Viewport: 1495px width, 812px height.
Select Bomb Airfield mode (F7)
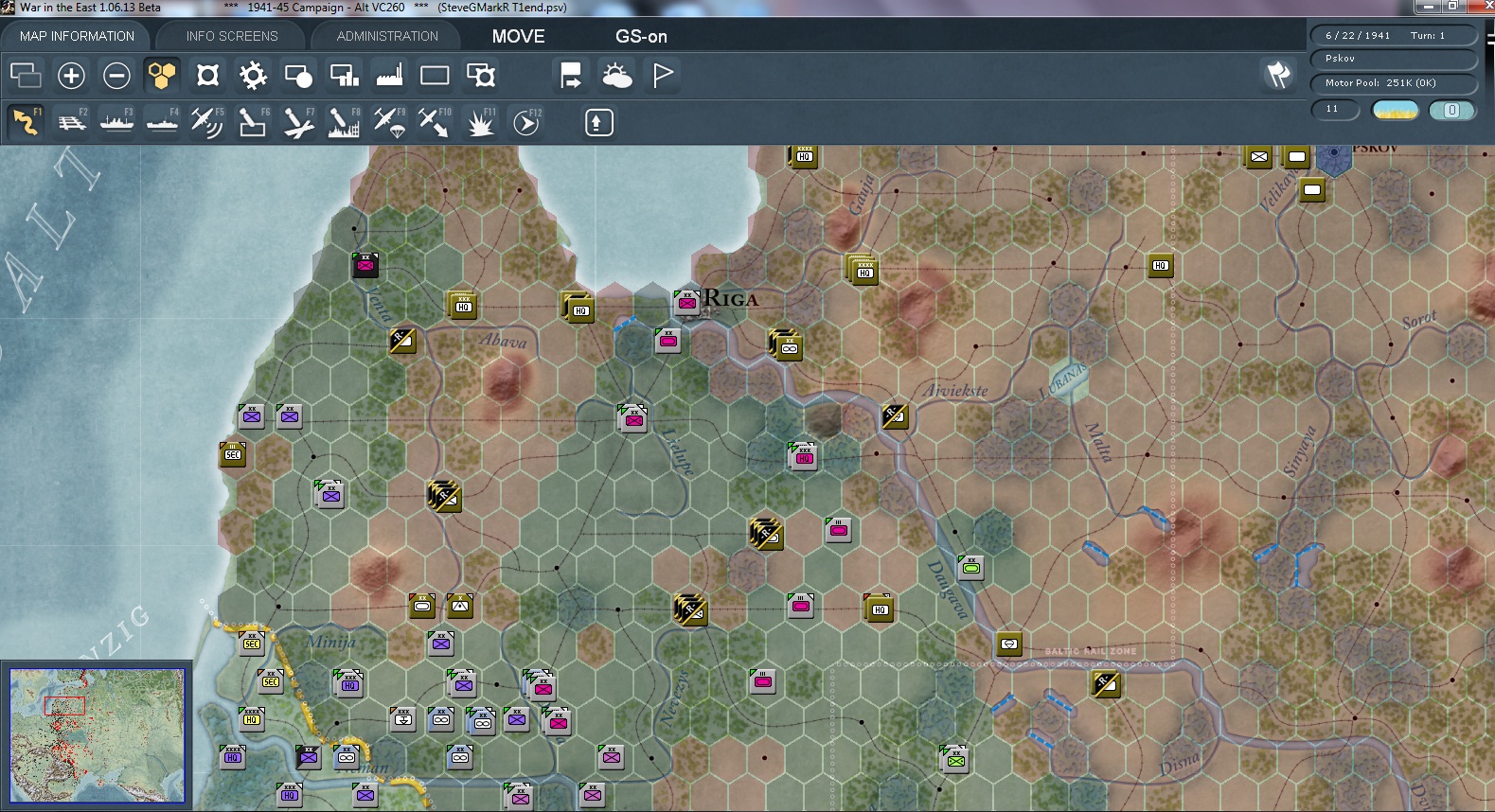(x=298, y=122)
